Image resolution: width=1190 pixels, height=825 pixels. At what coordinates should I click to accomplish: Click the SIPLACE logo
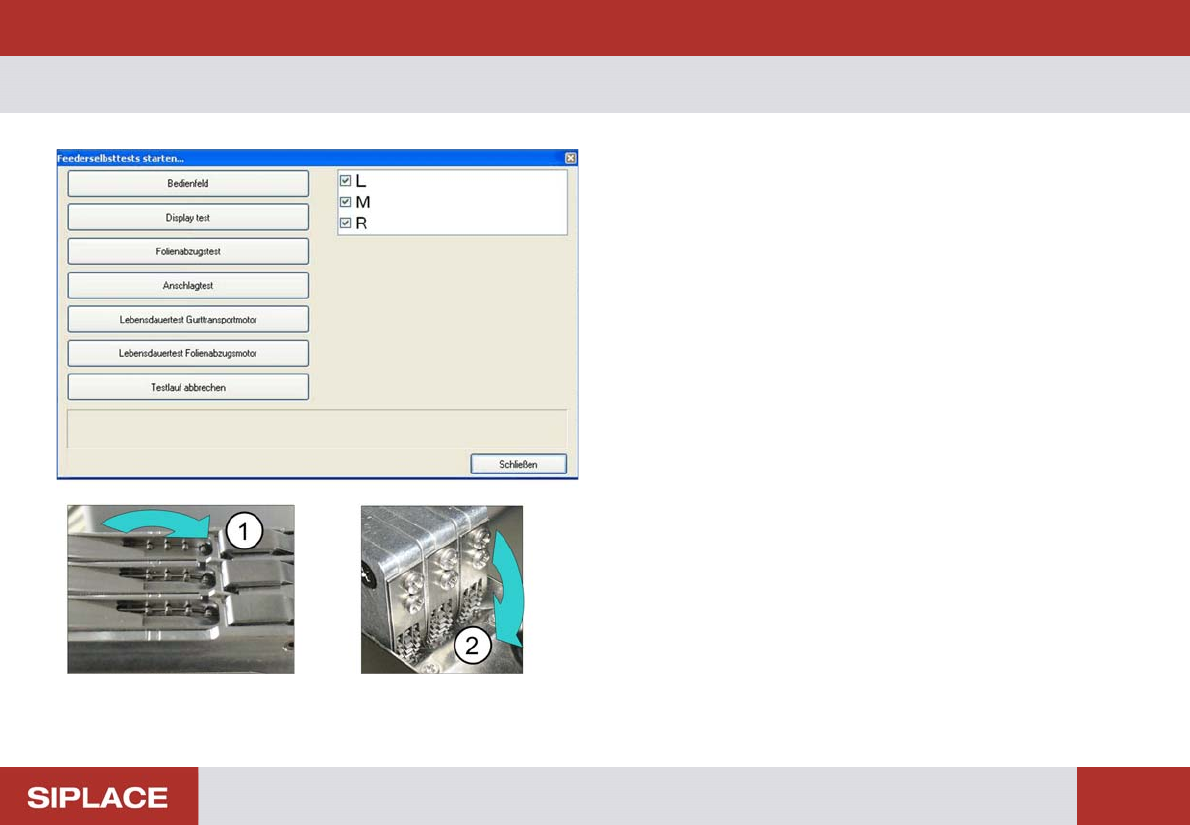click(98, 797)
